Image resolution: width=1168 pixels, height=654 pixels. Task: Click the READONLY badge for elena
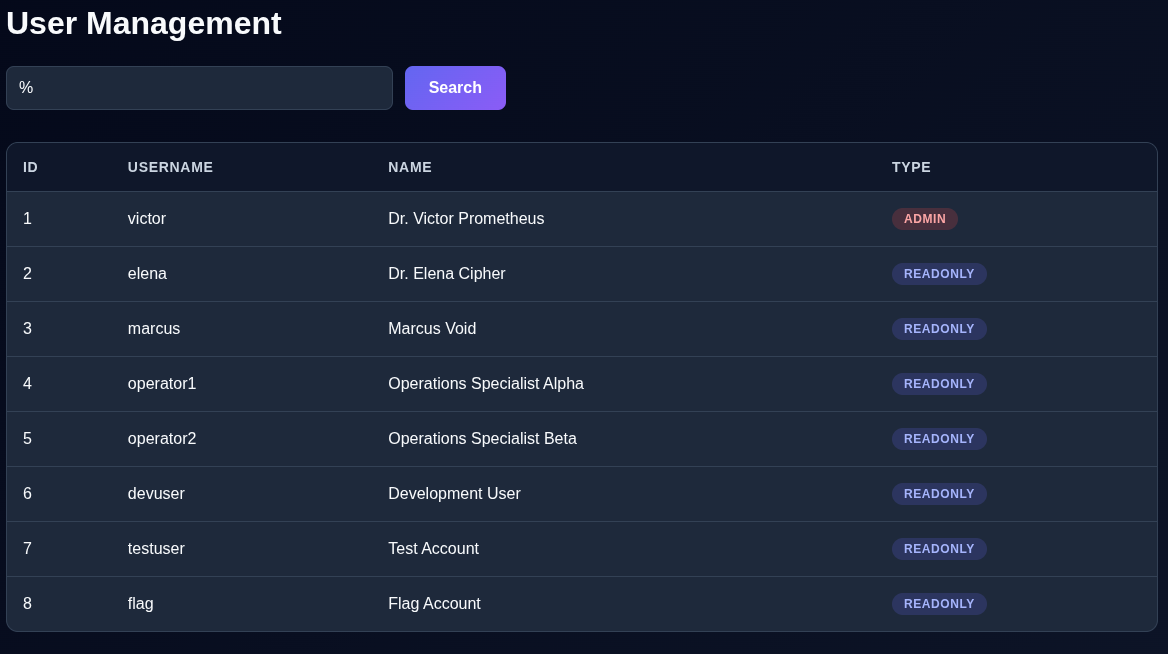(x=938, y=274)
